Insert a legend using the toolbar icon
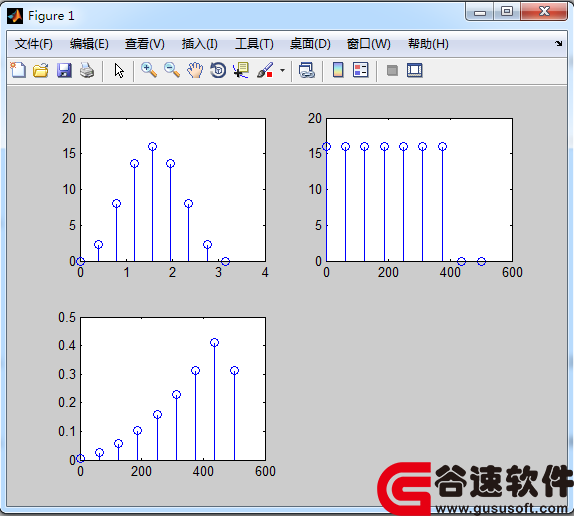This screenshot has width=574, height=516. (x=361, y=70)
